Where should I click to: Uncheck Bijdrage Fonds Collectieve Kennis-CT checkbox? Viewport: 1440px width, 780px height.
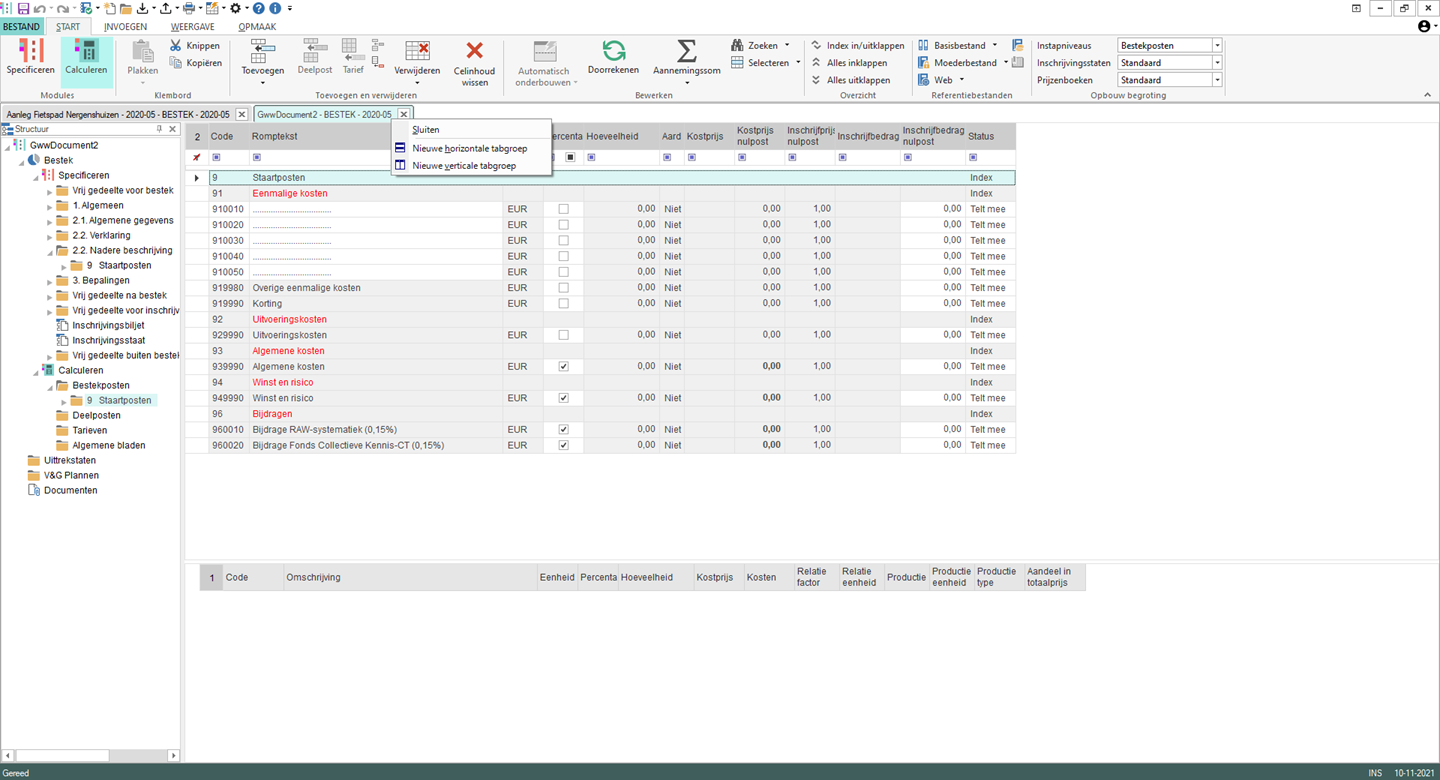(x=563, y=445)
